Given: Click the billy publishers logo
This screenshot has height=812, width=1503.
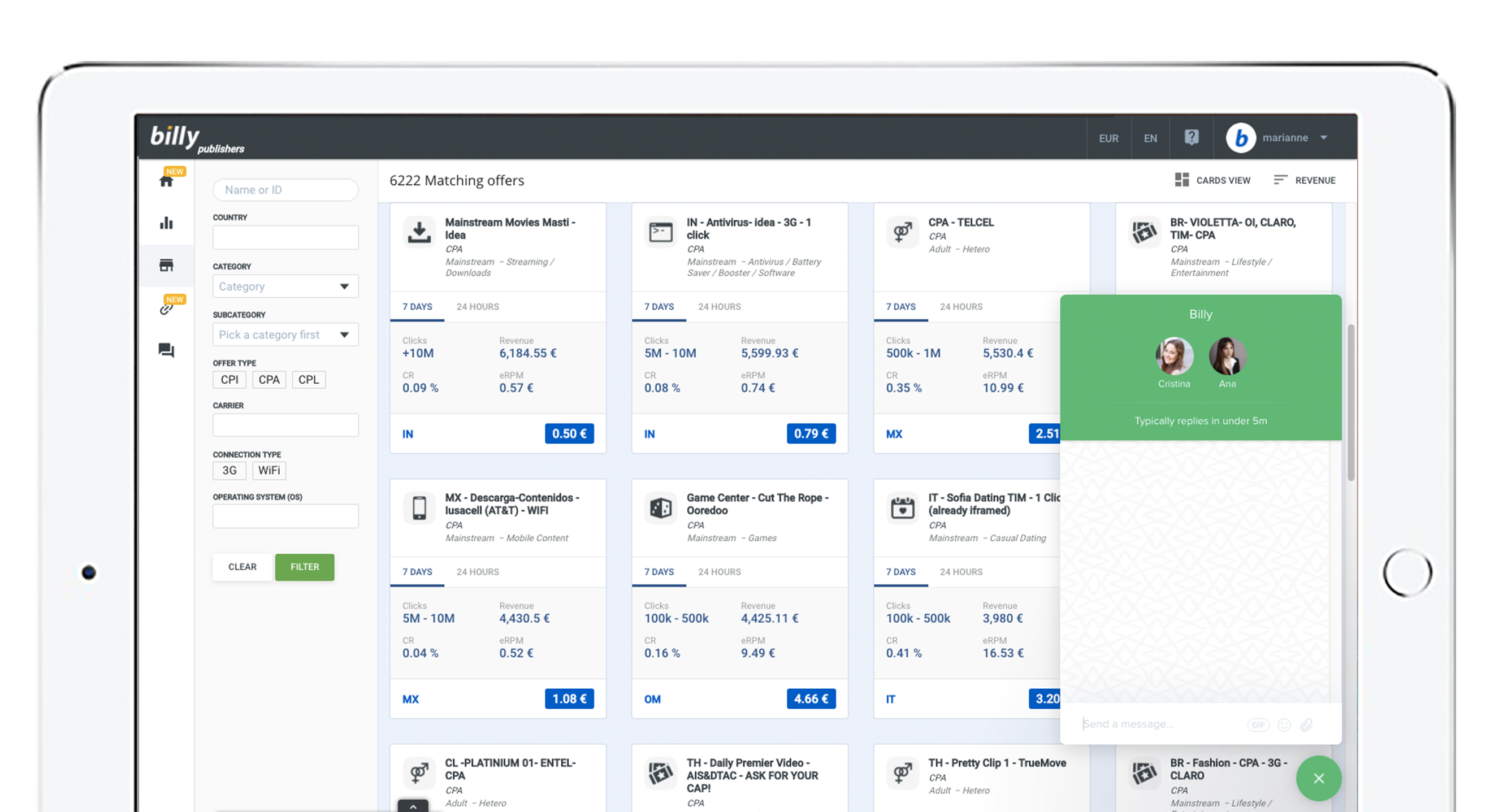Looking at the screenshot, I should (197, 139).
